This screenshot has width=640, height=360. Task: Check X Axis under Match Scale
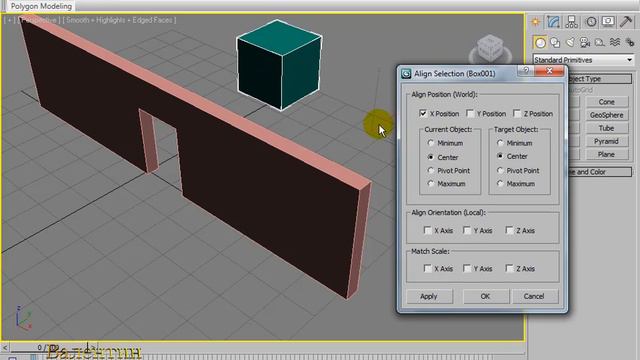(427, 269)
